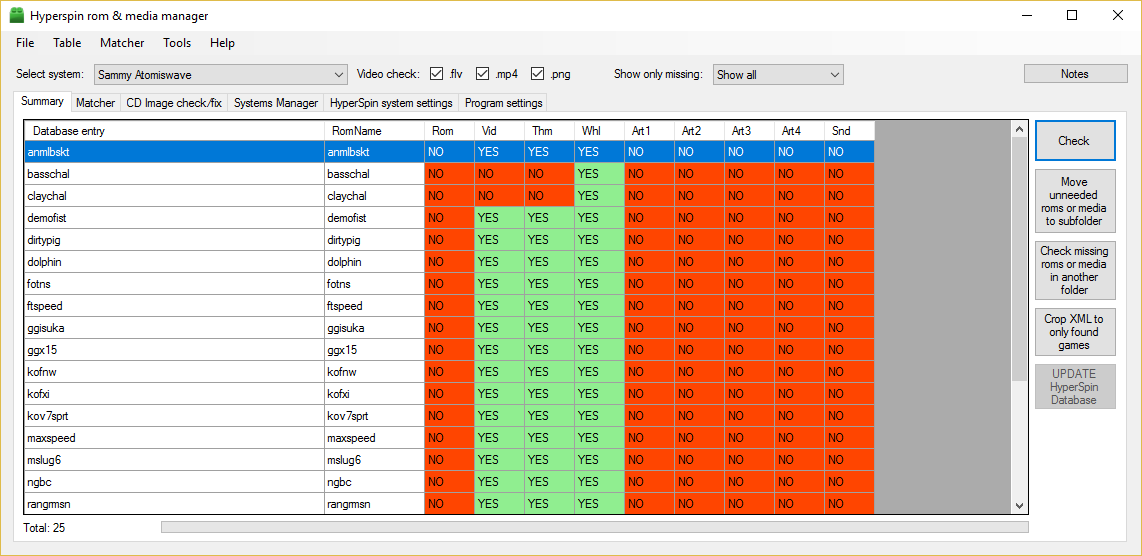Viewport: 1142px width, 556px height.
Task: Select the dirtypig database entry
Action: [x=174, y=240]
